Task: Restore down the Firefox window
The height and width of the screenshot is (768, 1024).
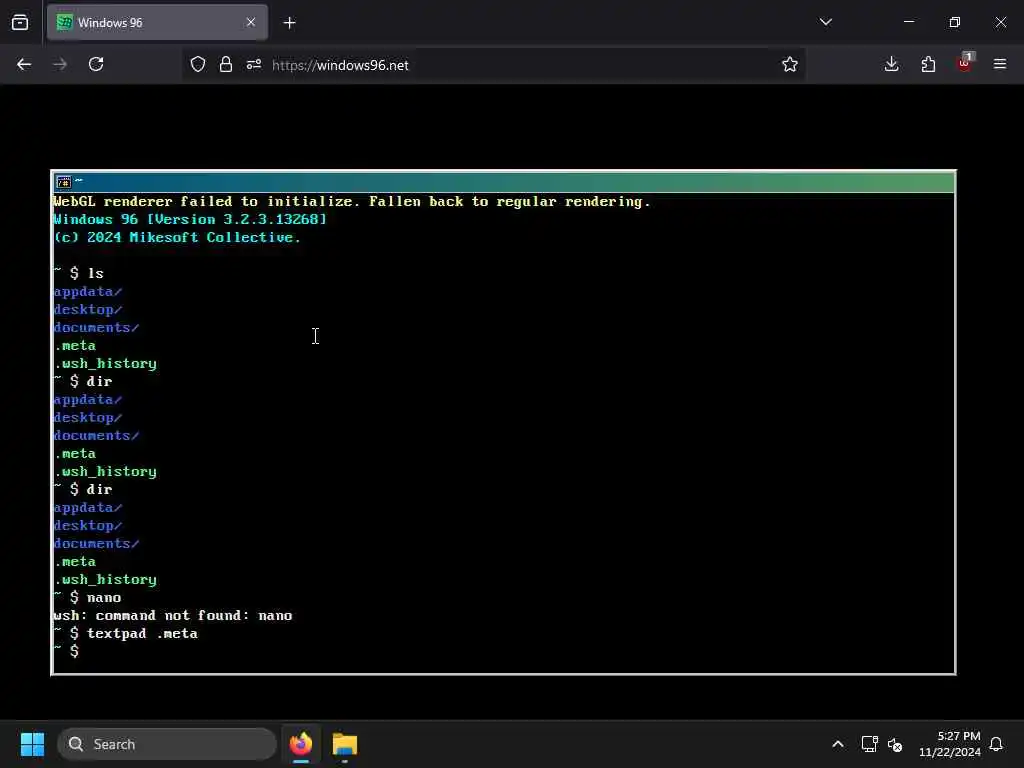Action: (x=955, y=22)
